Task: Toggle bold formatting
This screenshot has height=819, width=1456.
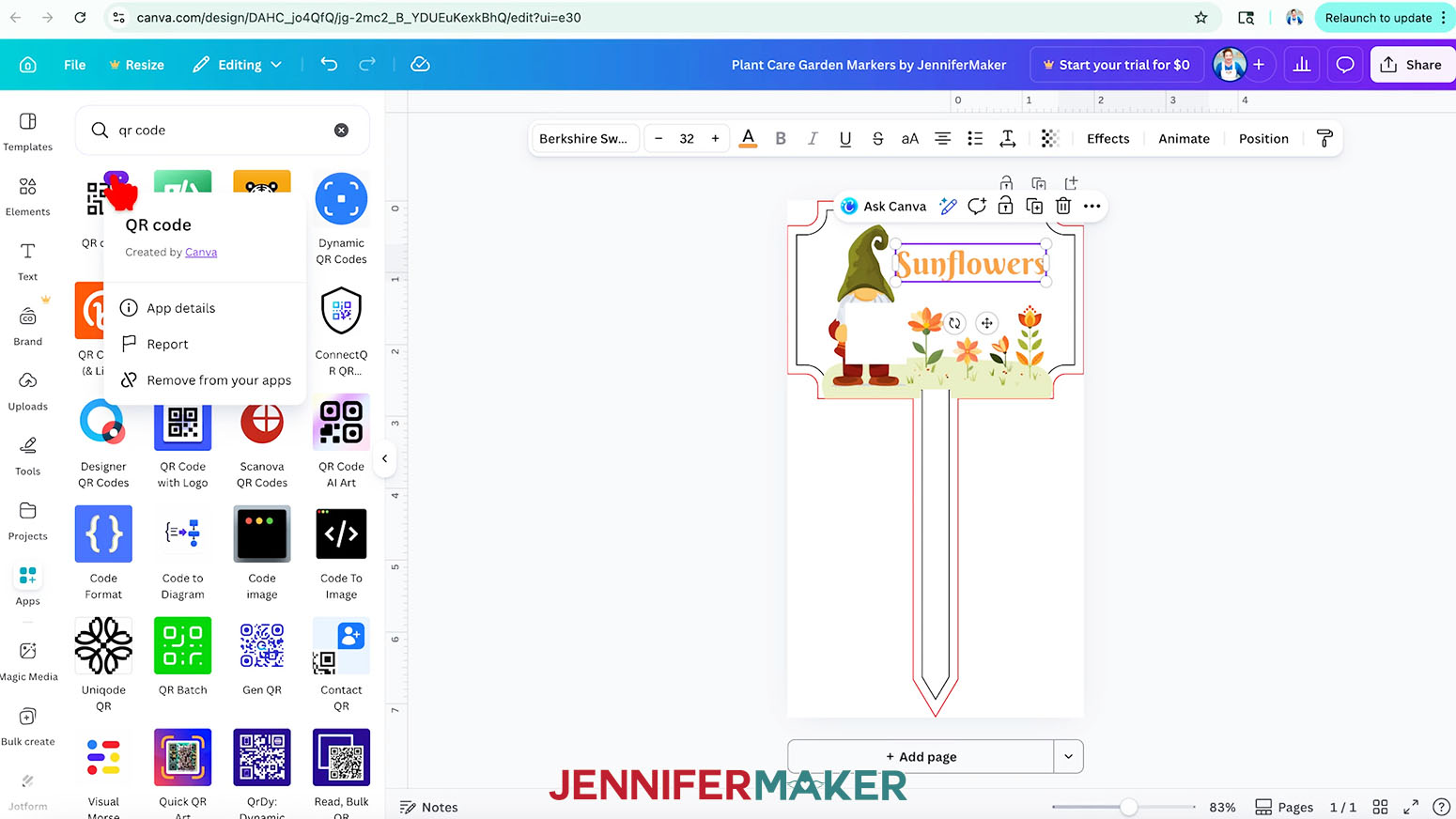Action: [781, 138]
